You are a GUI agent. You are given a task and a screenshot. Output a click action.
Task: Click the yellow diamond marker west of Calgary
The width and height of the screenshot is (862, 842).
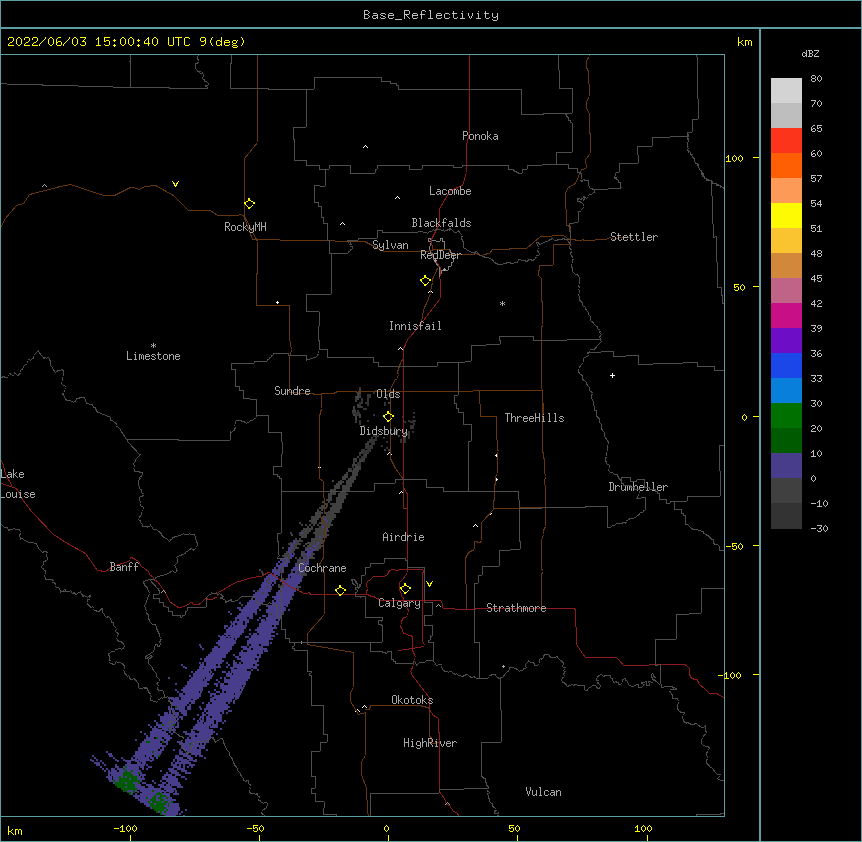point(340,590)
